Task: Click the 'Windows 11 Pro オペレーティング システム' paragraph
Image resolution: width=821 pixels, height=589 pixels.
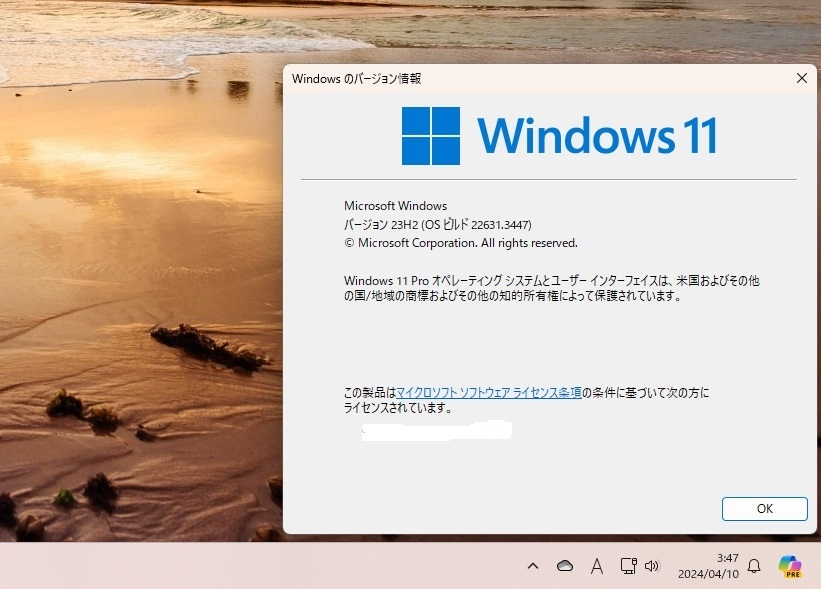Action: click(551, 288)
